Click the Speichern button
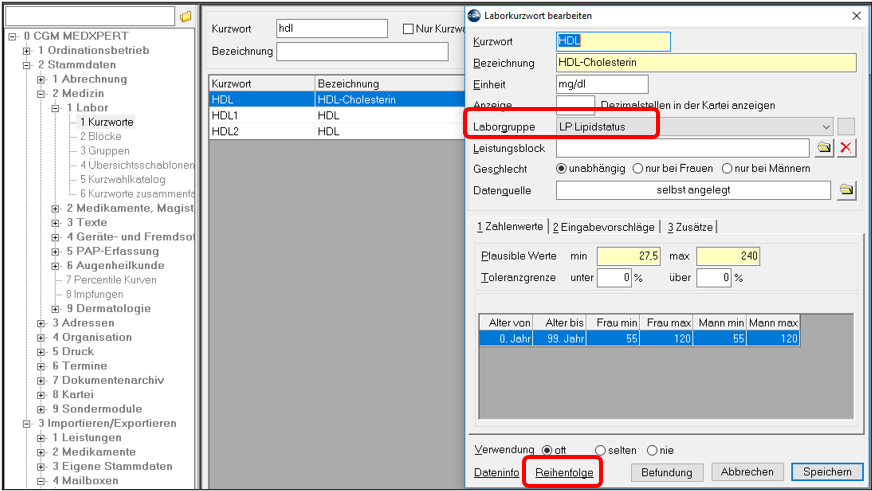Image resolution: width=872 pixels, height=491 pixels. pyautogui.click(x=827, y=472)
